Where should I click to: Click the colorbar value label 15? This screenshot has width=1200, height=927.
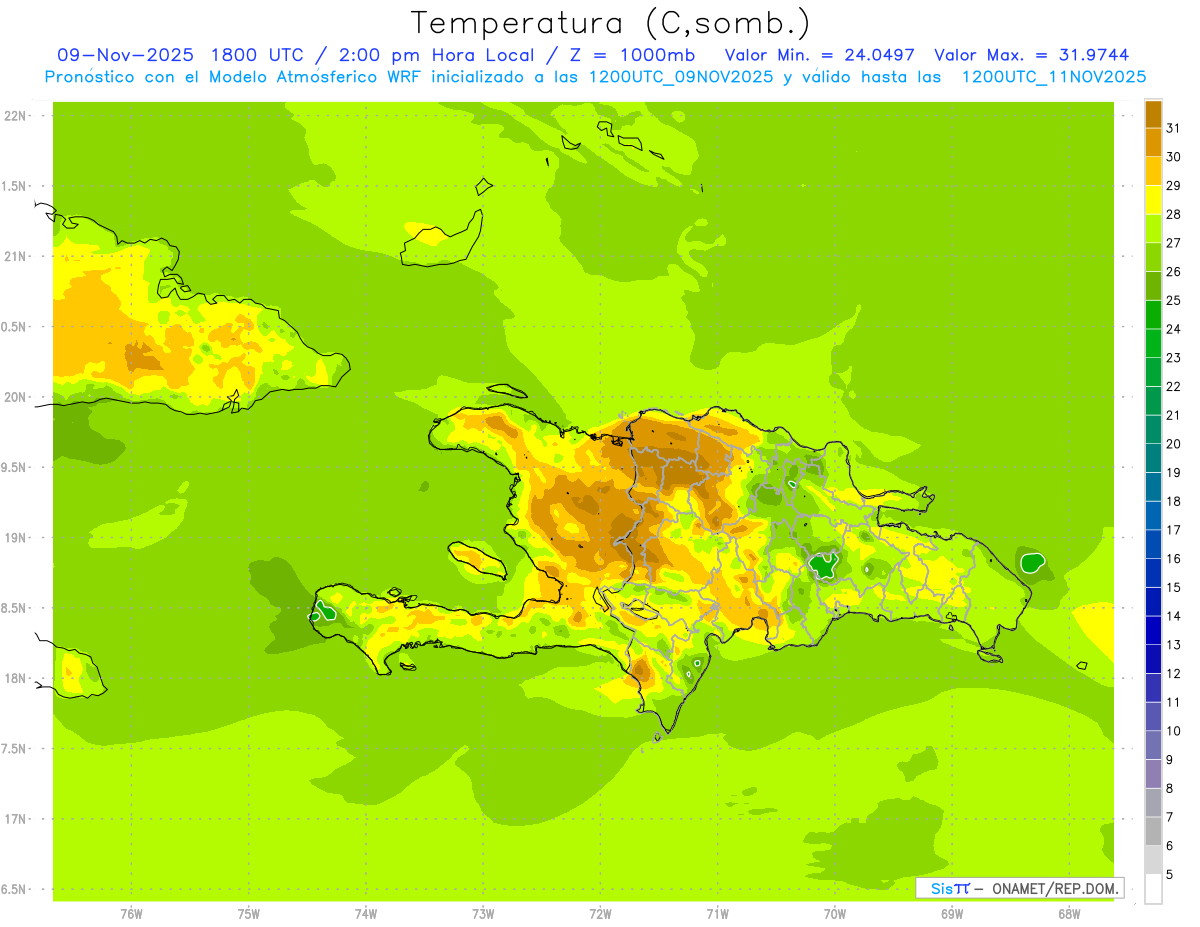1173,587
